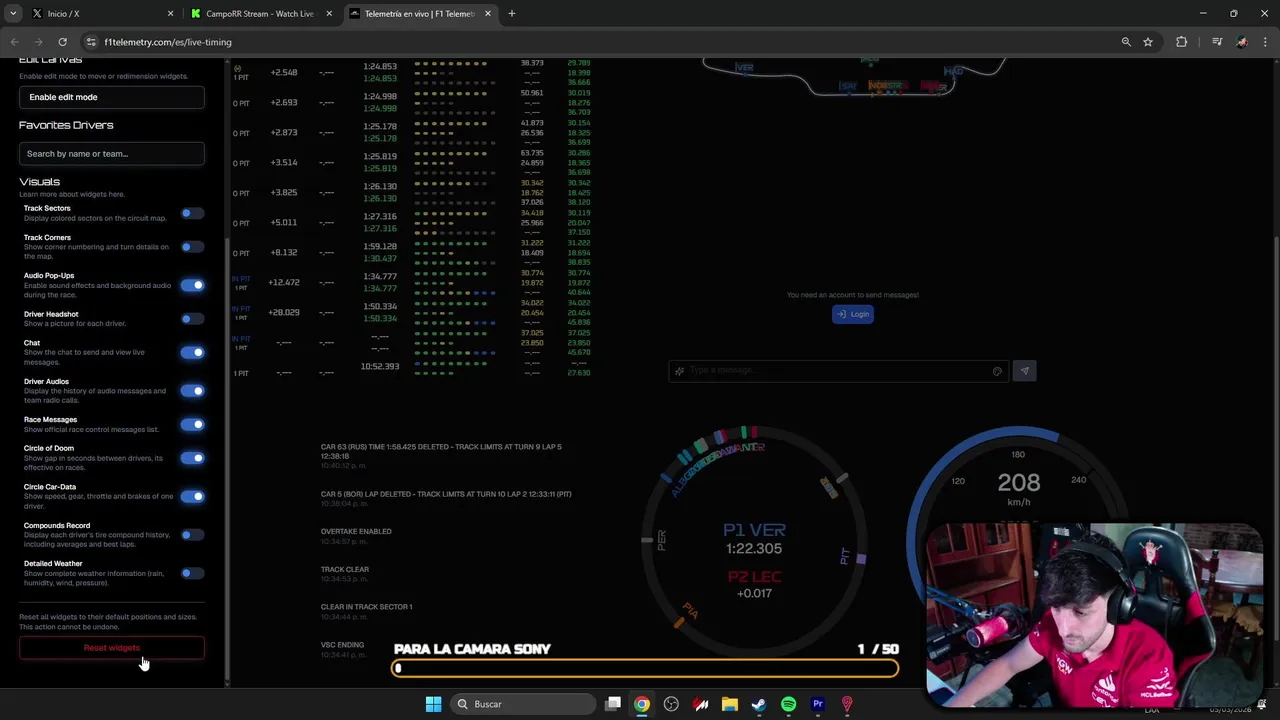Select the Telemetría en vivo tab
Screen dimensions: 1280x720
(x=420, y=14)
